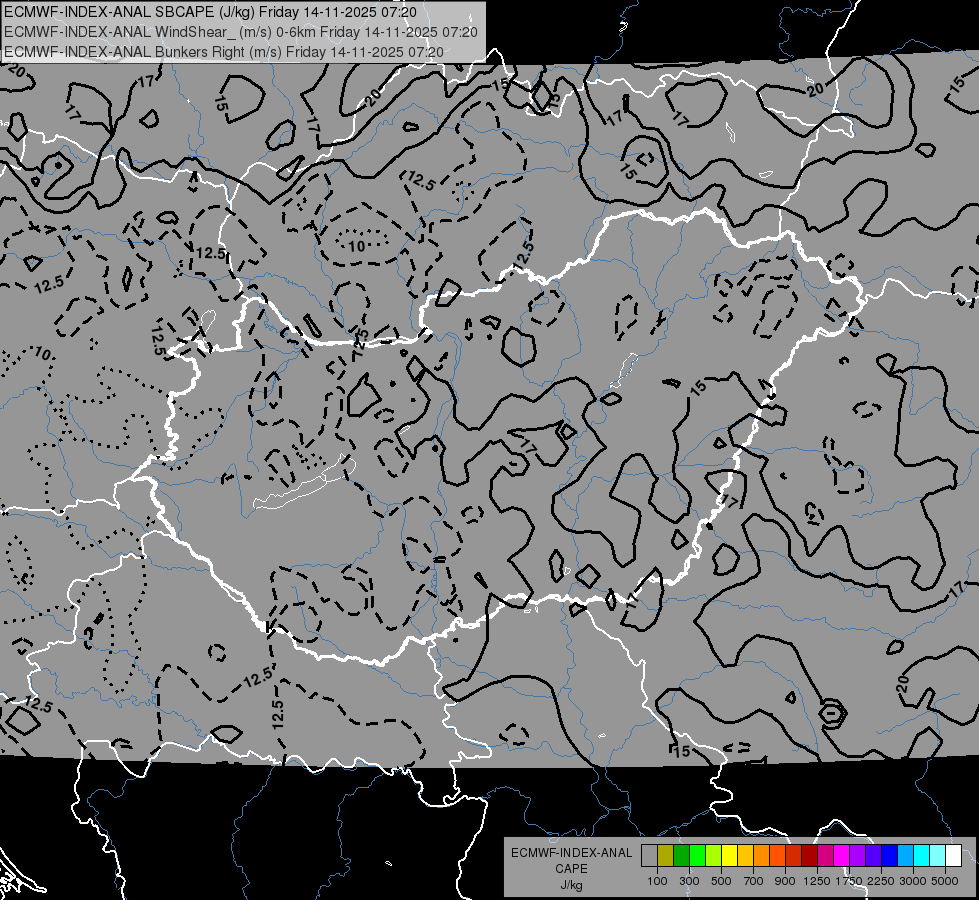Select the CAPE word in legend

coord(571,869)
